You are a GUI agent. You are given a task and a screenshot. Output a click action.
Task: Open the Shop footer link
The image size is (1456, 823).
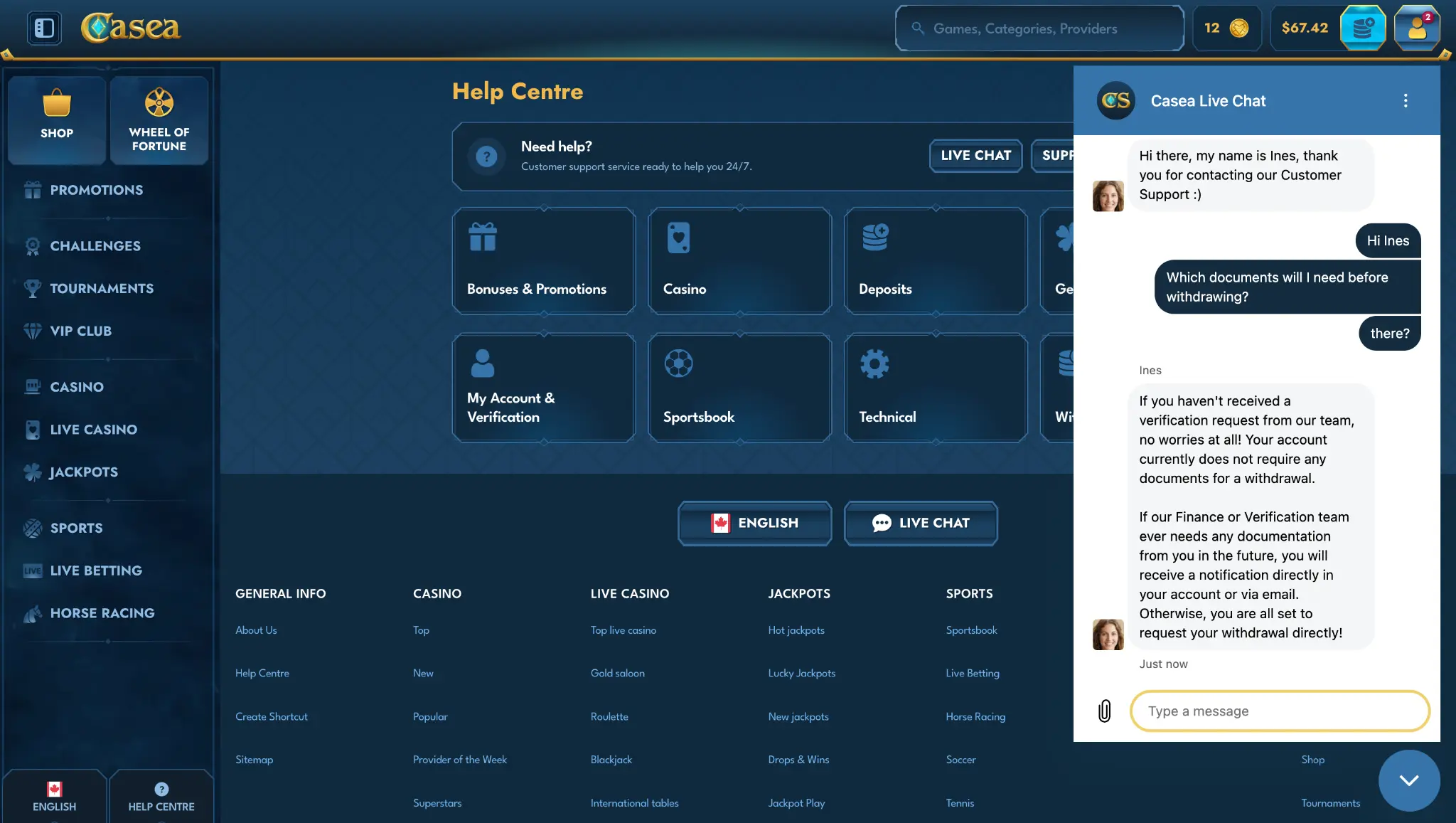click(1312, 760)
